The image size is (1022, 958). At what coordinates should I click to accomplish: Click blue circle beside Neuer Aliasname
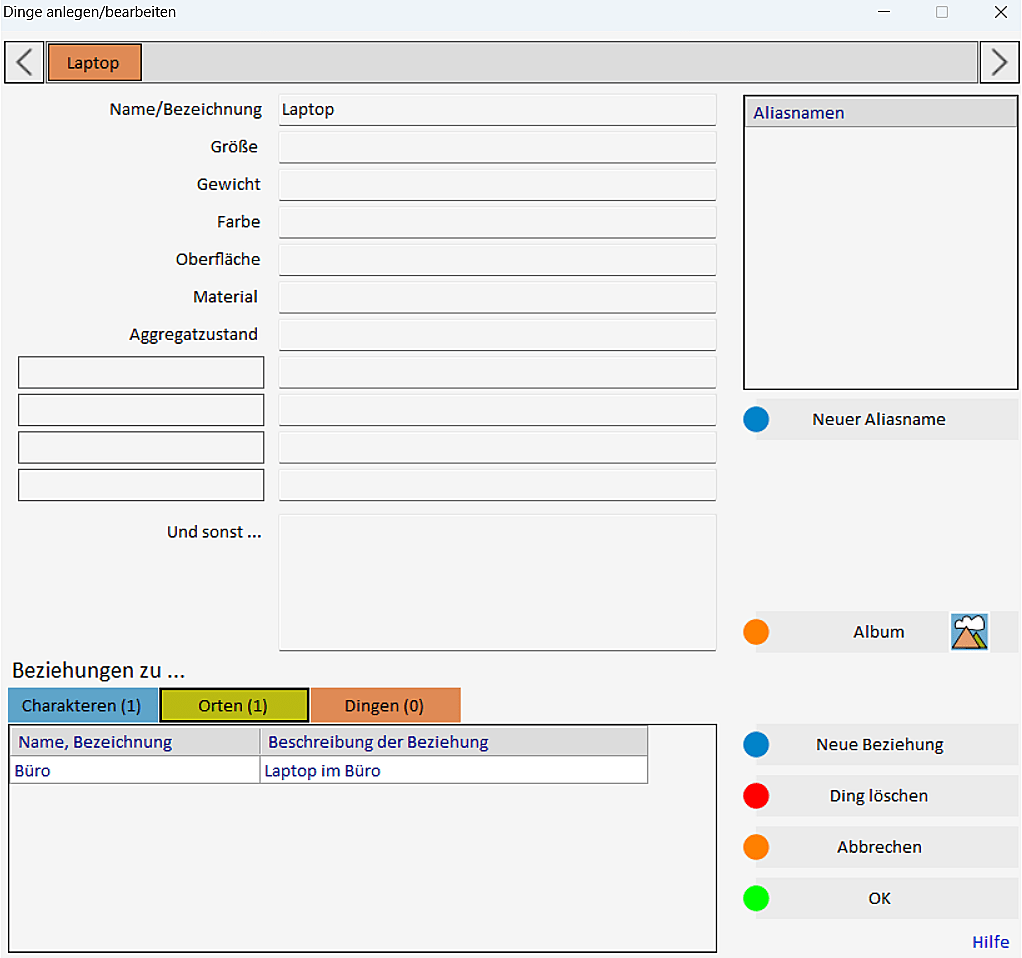point(756,419)
